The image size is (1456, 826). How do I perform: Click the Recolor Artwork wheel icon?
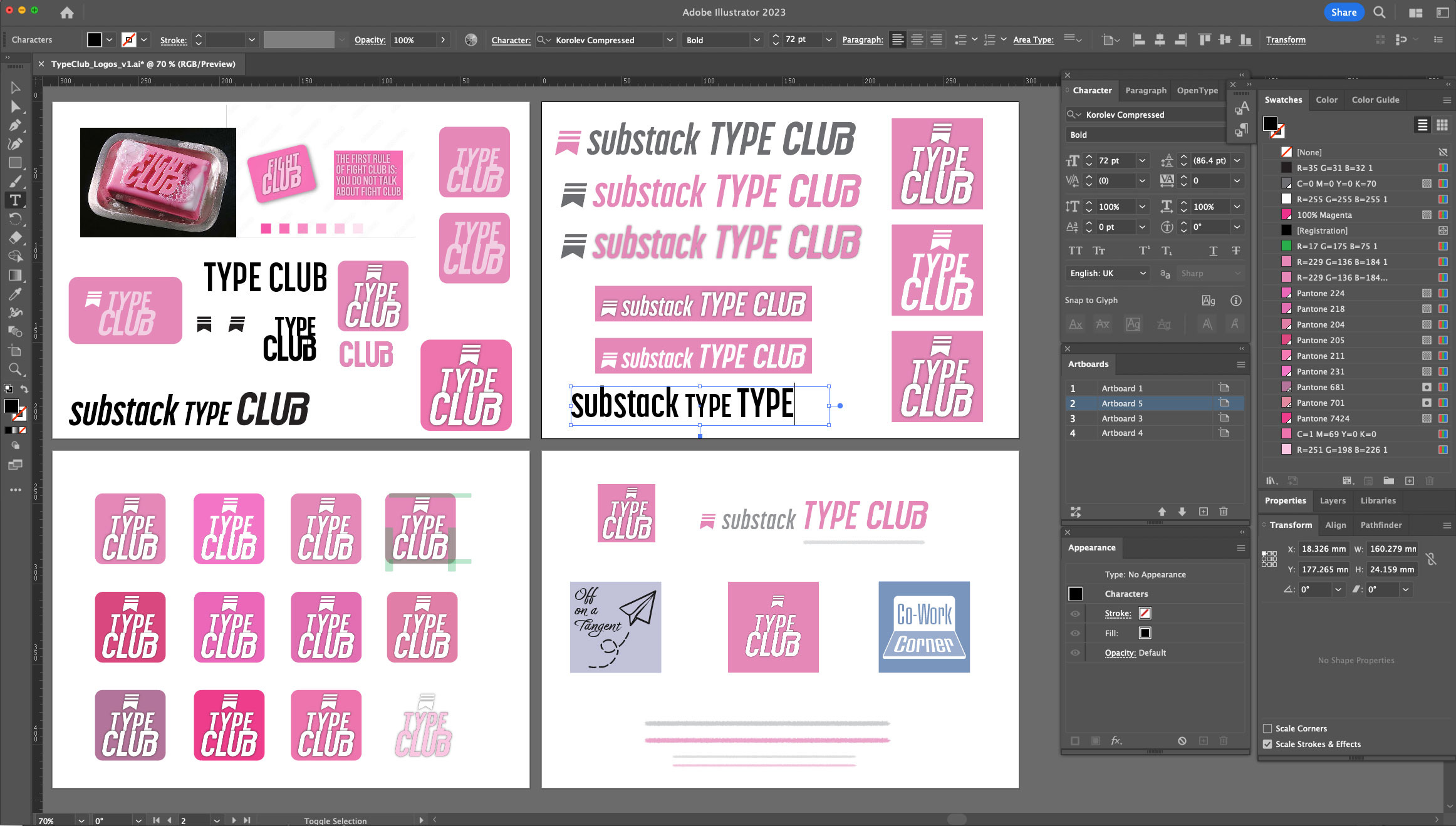pyautogui.click(x=471, y=40)
